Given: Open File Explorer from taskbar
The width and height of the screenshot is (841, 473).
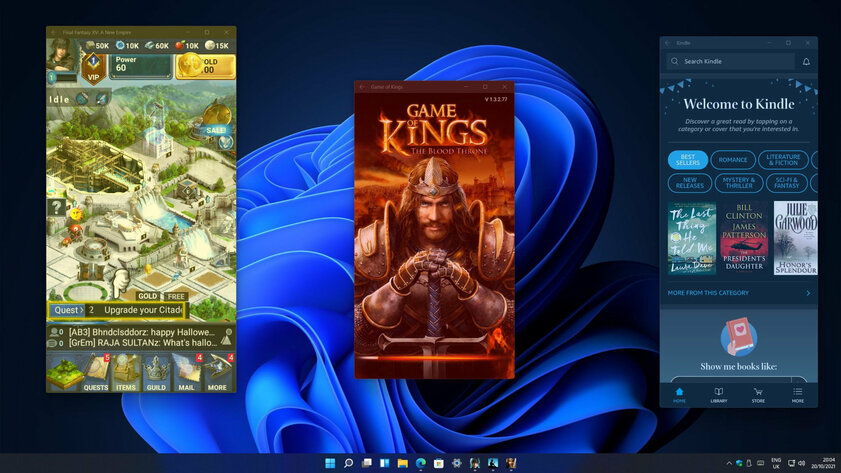Looking at the screenshot, I should (403, 463).
